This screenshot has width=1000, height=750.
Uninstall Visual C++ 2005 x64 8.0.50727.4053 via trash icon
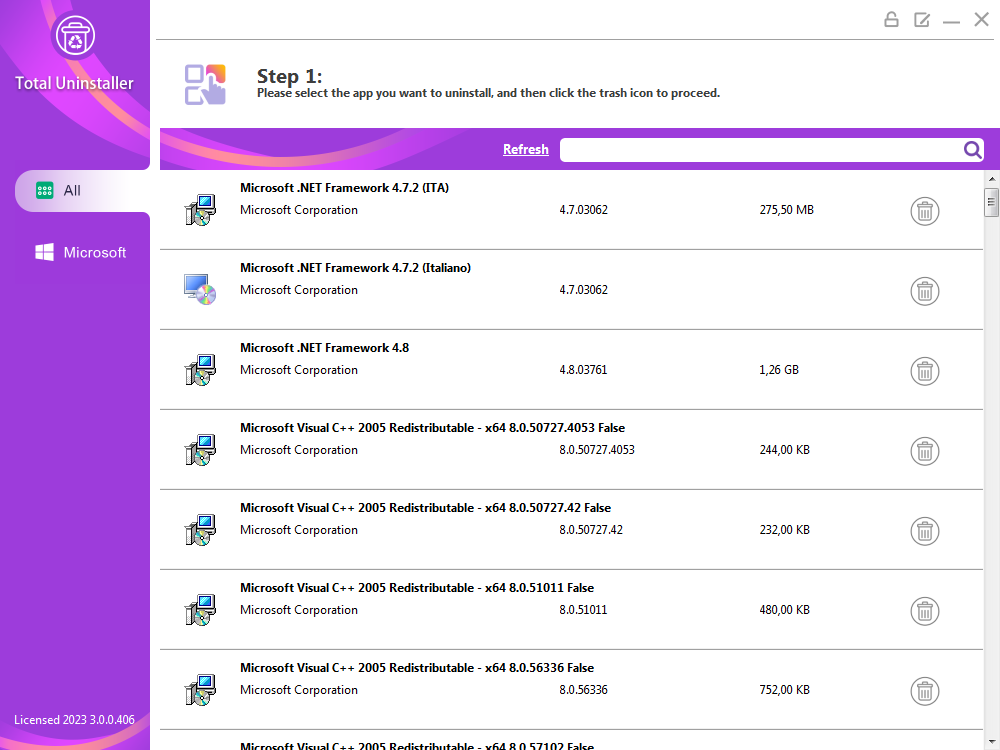(x=925, y=451)
